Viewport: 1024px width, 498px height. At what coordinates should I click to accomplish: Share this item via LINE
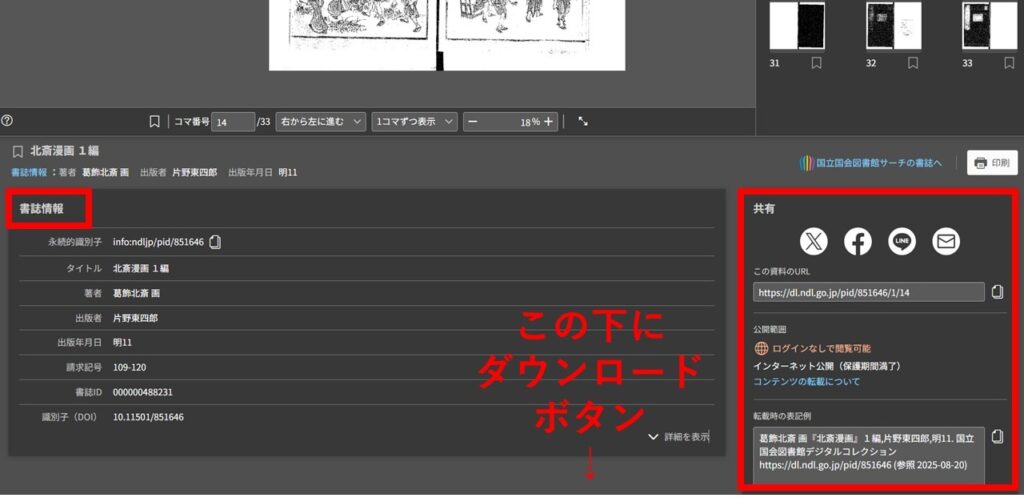(902, 241)
